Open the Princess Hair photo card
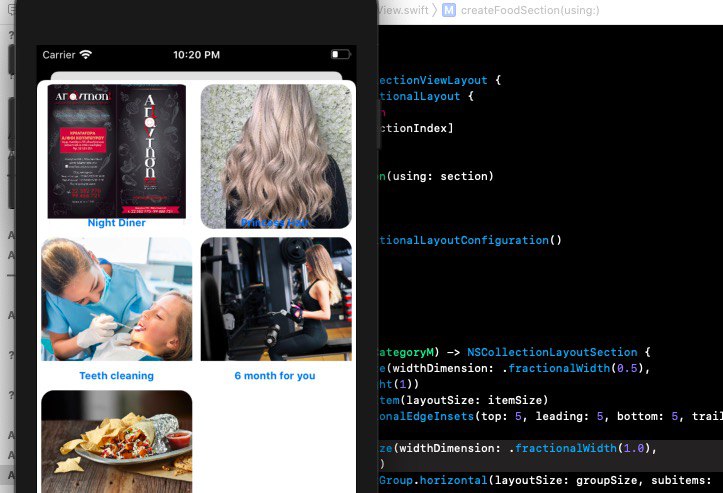Image resolution: width=723 pixels, height=493 pixels. tap(276, 156)
